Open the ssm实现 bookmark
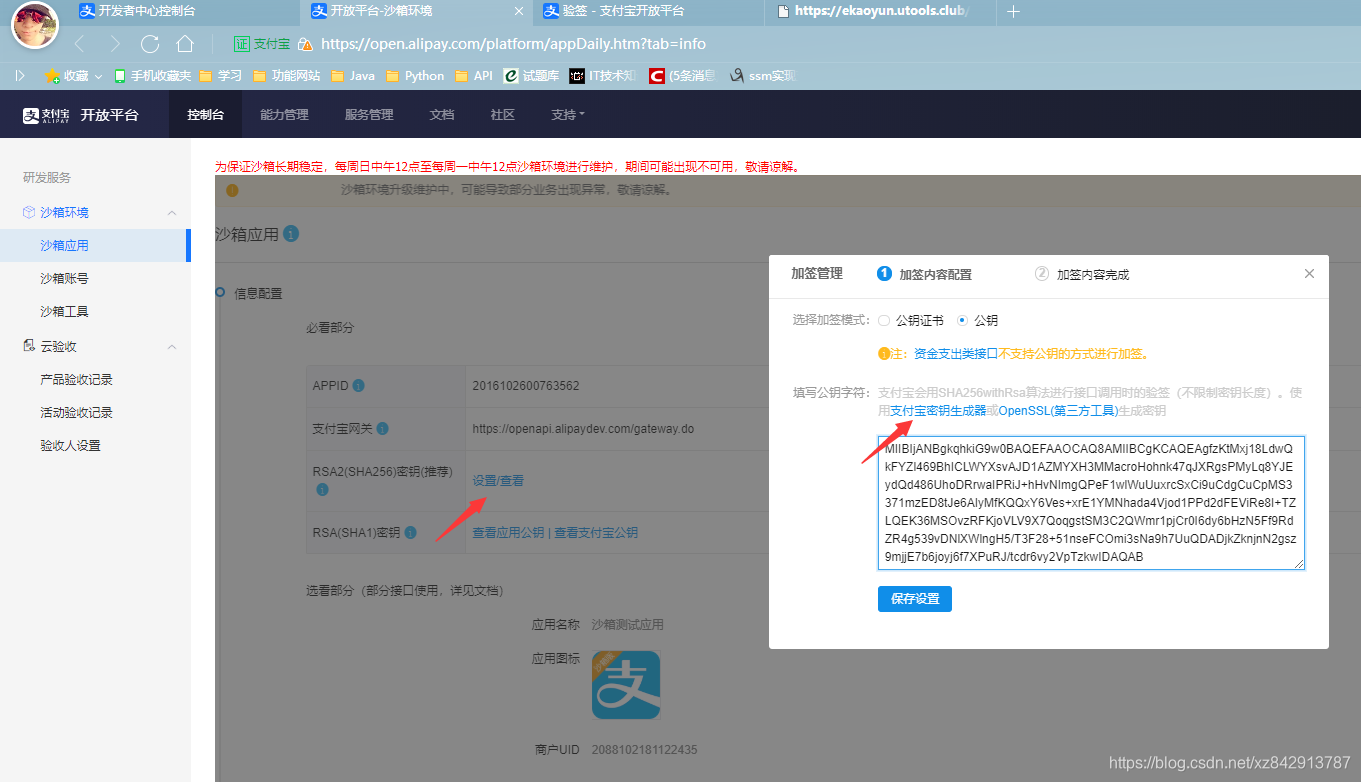The height and width of the screenshot is (782, 1361). (x=763, y=75)
